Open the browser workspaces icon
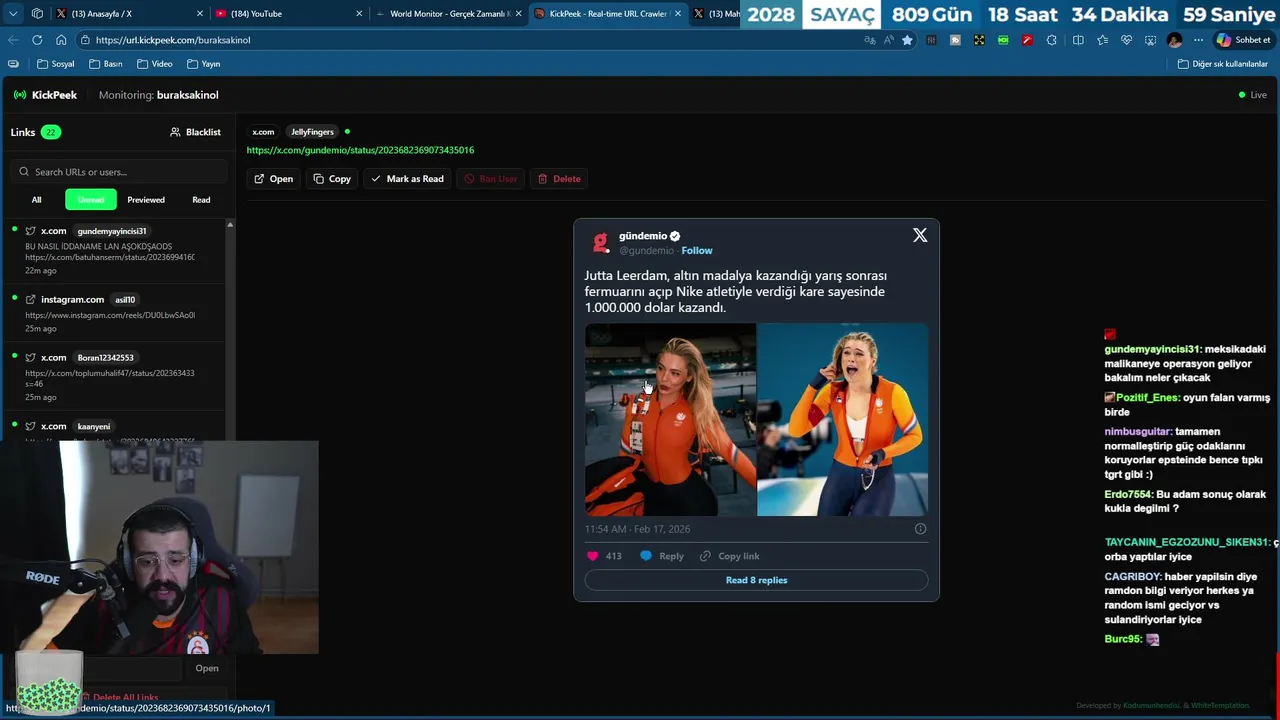1280x720 pixels. coord(37,14)
